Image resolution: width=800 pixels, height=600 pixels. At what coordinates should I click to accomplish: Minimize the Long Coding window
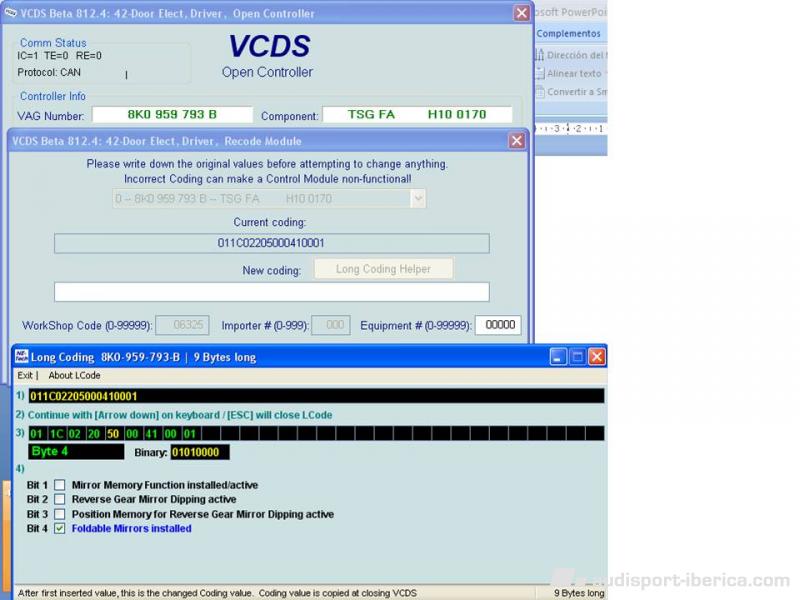click(558, 357)
